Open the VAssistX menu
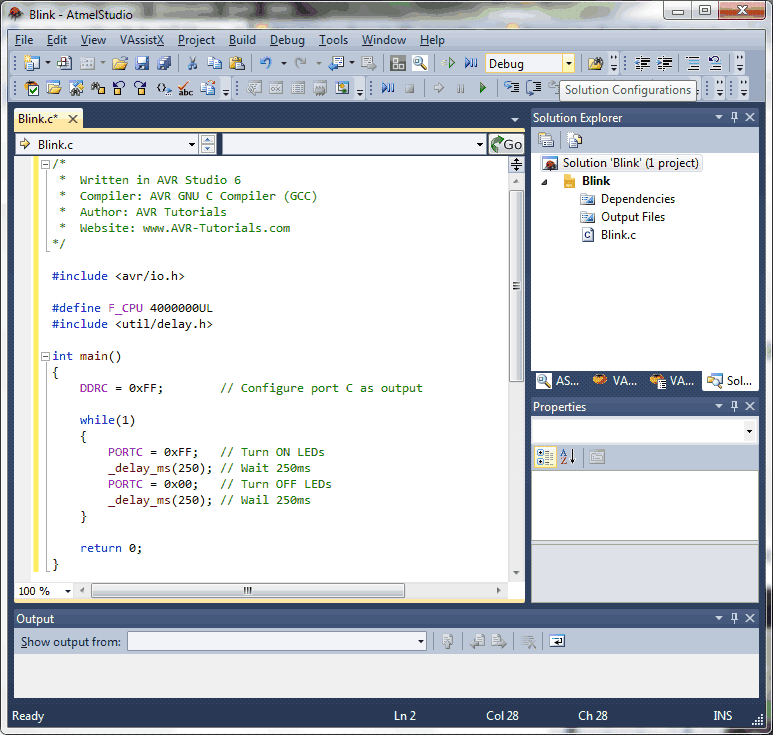The image size is (773, 735). pyautogui.click(x=142, y=40)
